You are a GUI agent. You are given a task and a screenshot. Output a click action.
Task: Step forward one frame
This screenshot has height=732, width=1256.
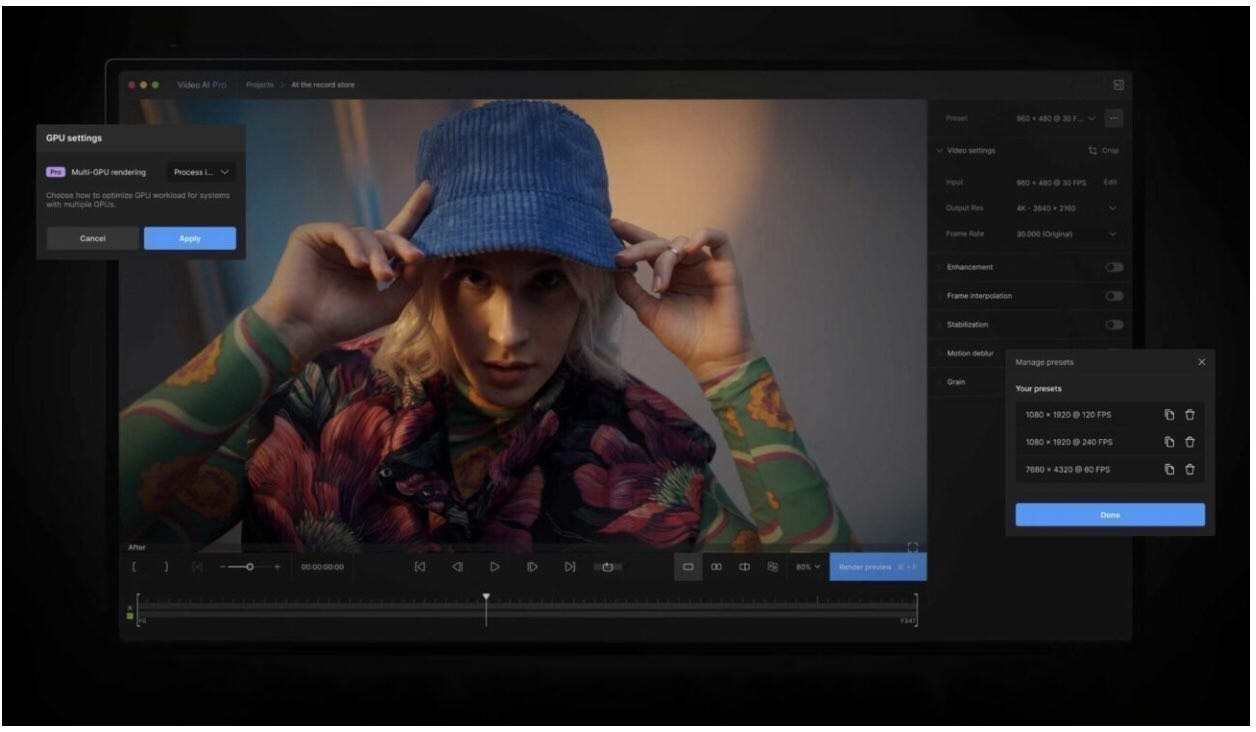[x=532, y=567]
